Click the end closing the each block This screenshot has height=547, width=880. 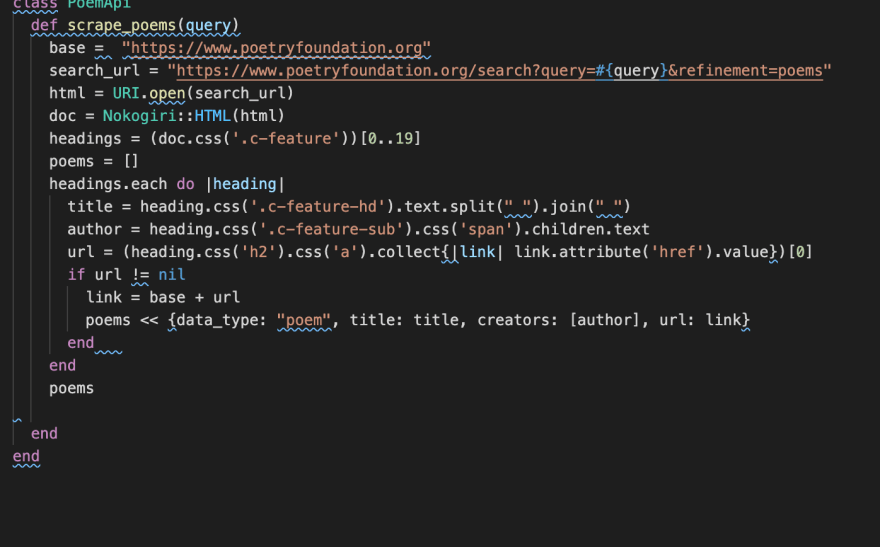(62, 366)
